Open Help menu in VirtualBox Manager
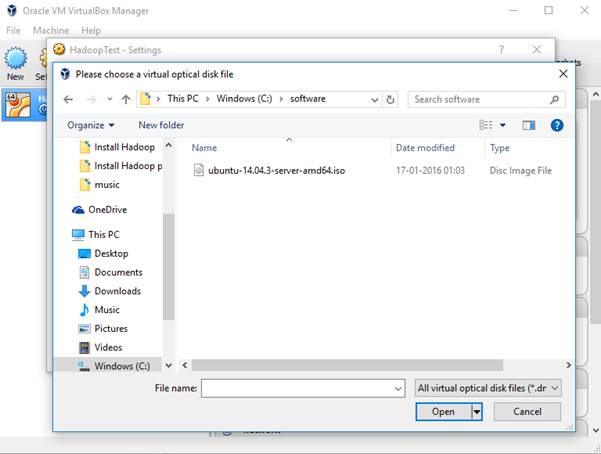This screenshot has height=454, width=601. pyautogui.click(x=91, y=30)
